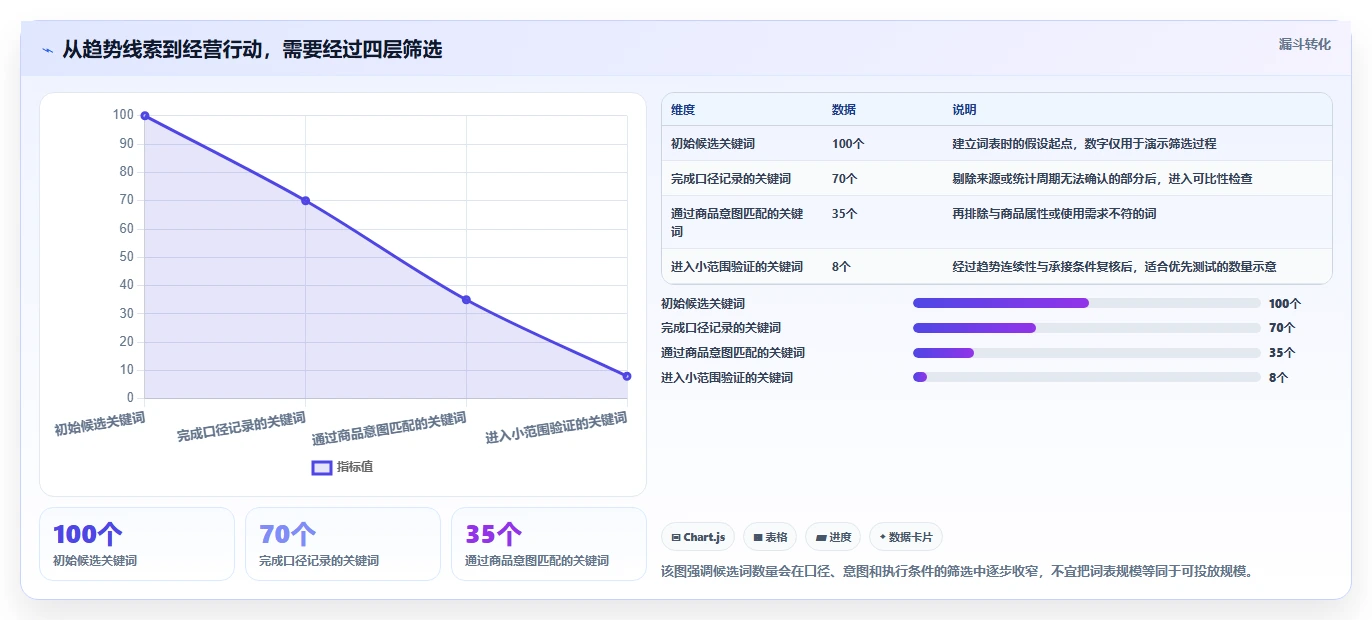1372x620 pixels.
Task: Select the table cell 100个
Action: pos(848,144)
